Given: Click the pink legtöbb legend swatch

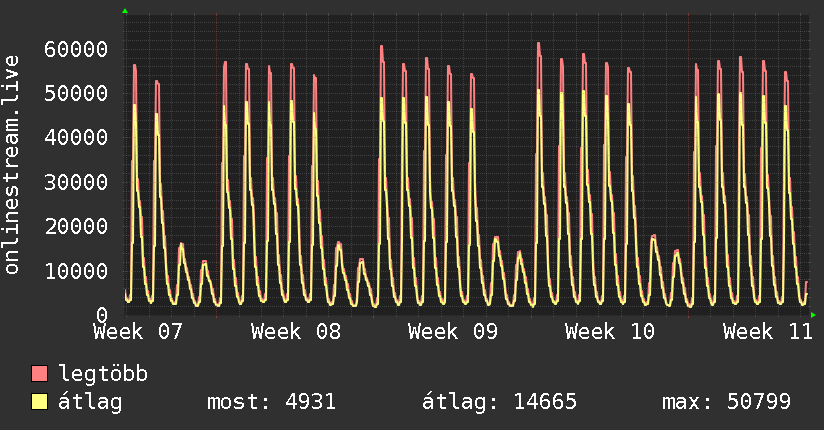Looking at the screenshot, I should [39, 373].
